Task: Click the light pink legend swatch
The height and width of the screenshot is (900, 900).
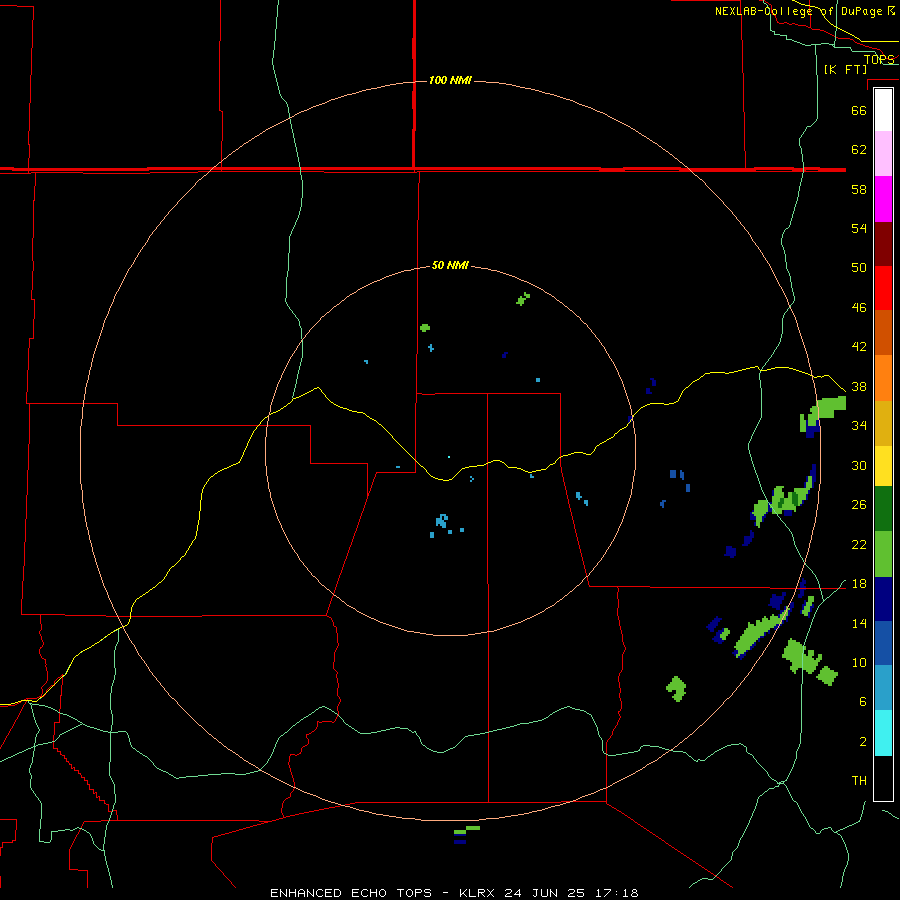Action: click(x=883, y=153)
